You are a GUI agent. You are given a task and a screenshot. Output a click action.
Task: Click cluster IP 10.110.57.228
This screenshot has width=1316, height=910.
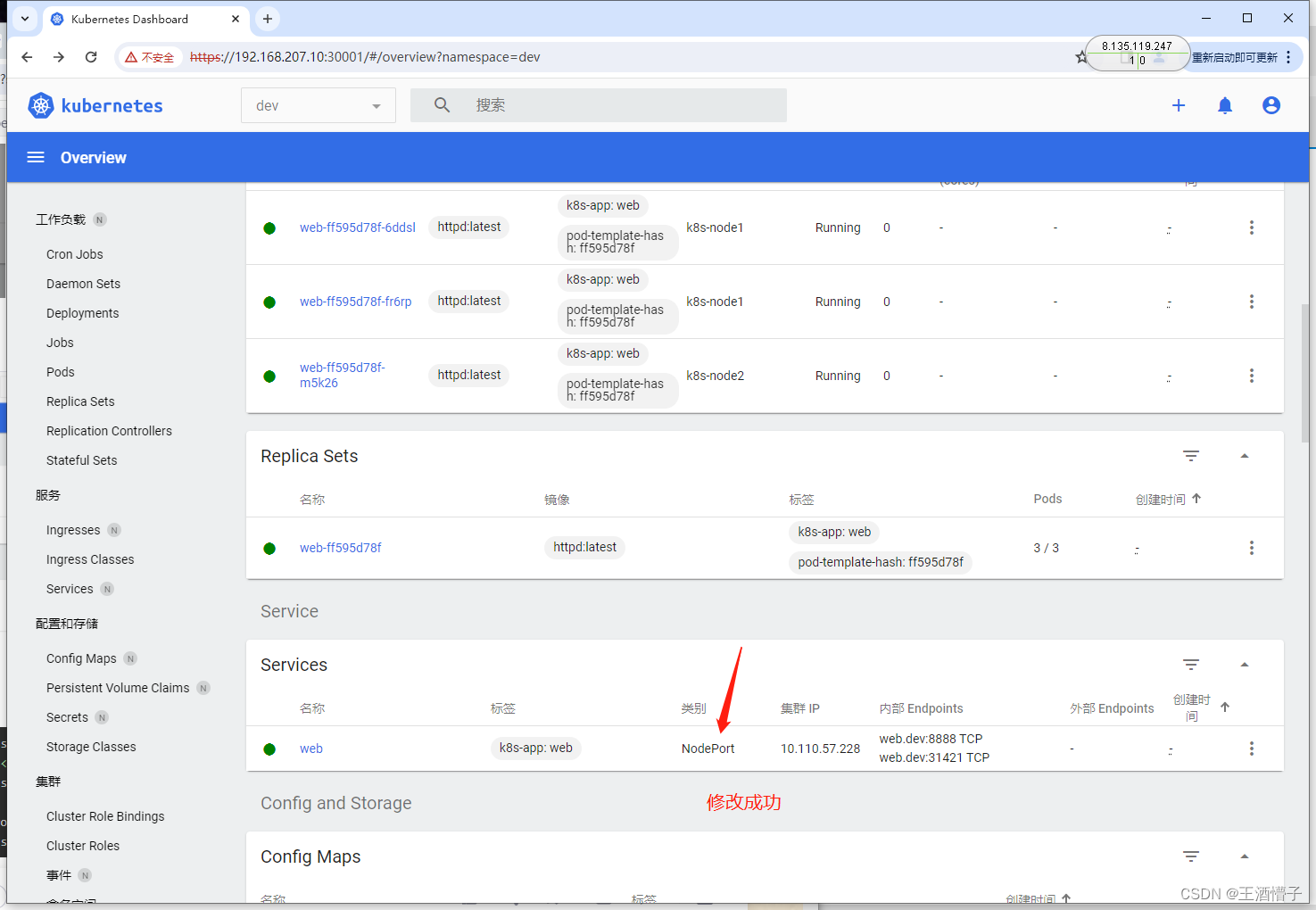tap(821, 749)
